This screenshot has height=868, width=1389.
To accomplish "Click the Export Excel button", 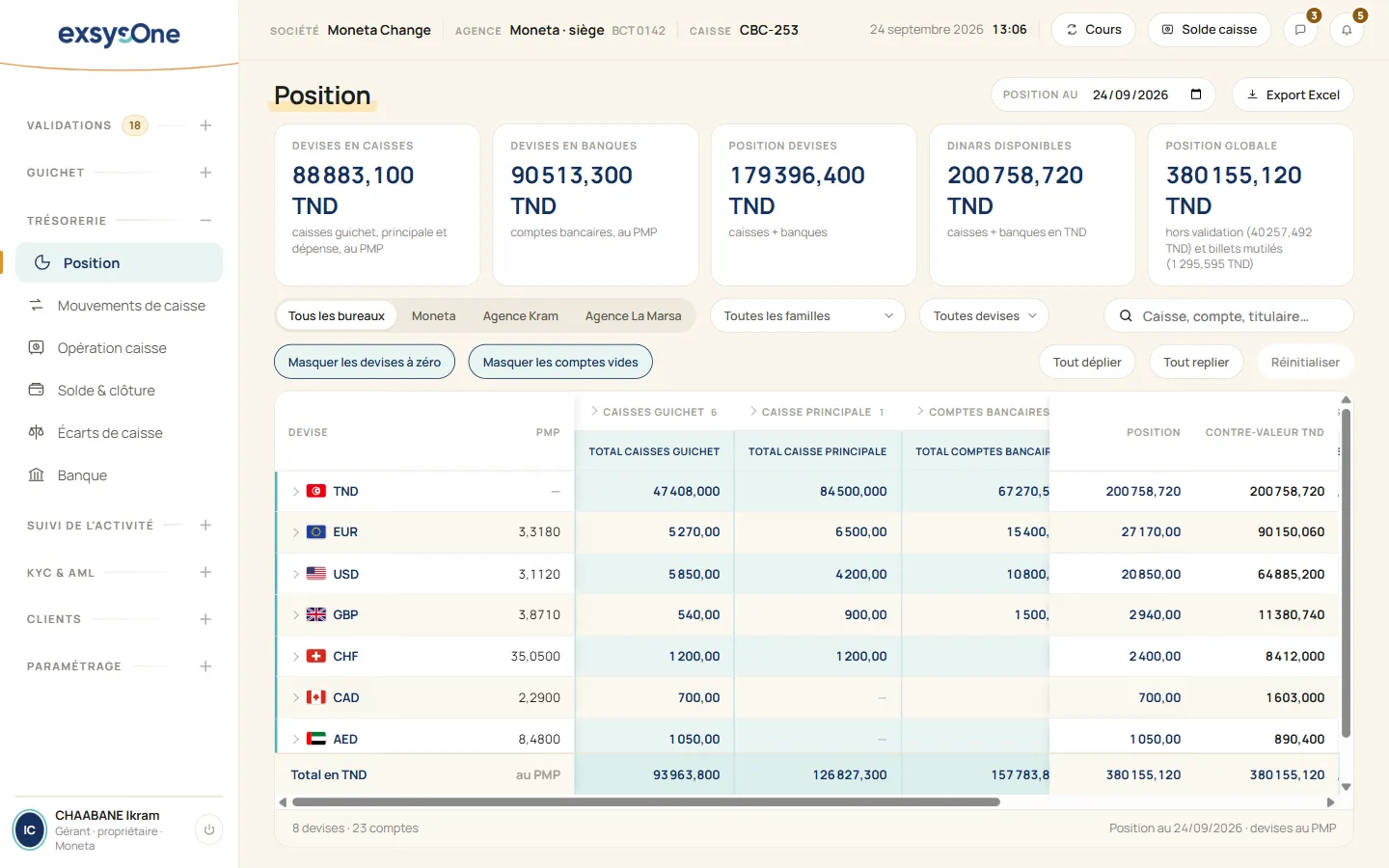I will coord(1293,95).
